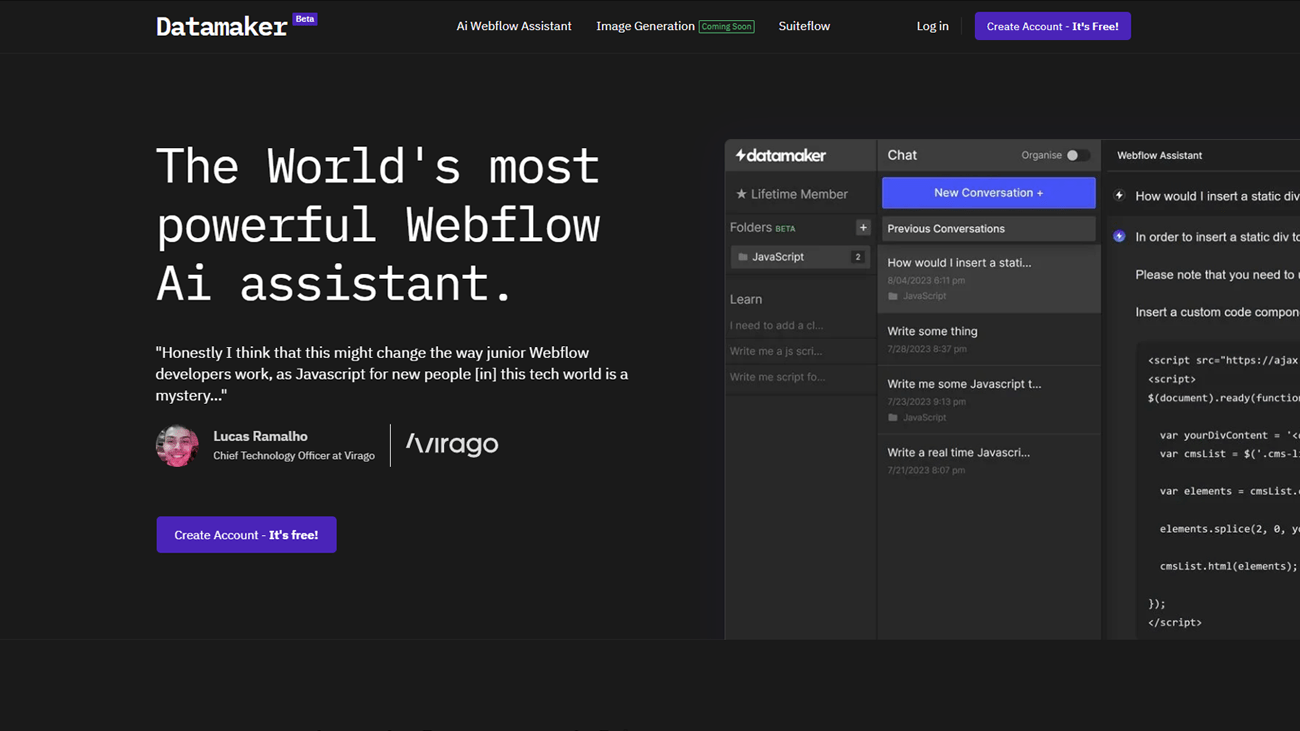Open the Suiteflow nav link

click(804, 27)
